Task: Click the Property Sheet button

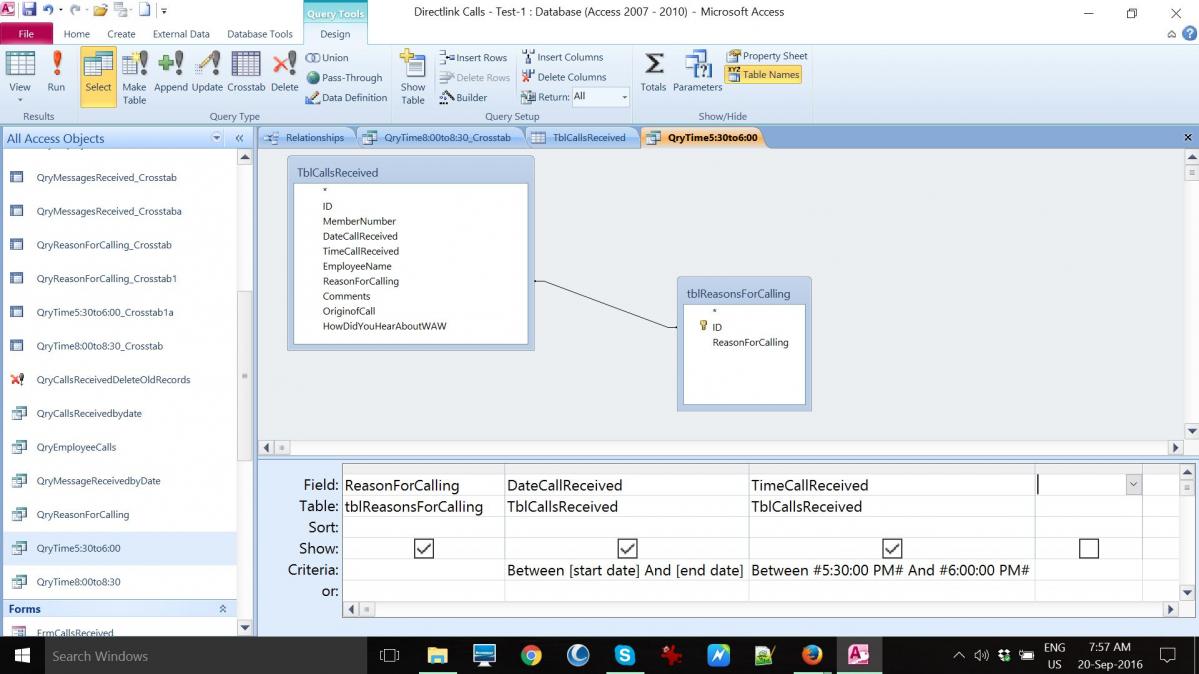Action: tap(767, 56)
